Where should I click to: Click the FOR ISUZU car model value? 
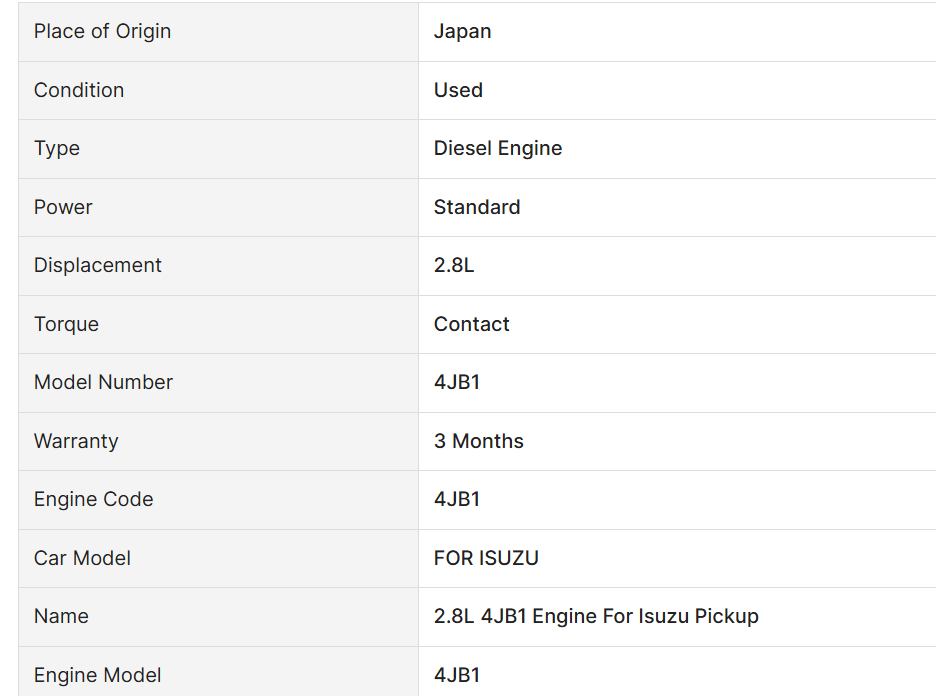[x=486, y=558]
